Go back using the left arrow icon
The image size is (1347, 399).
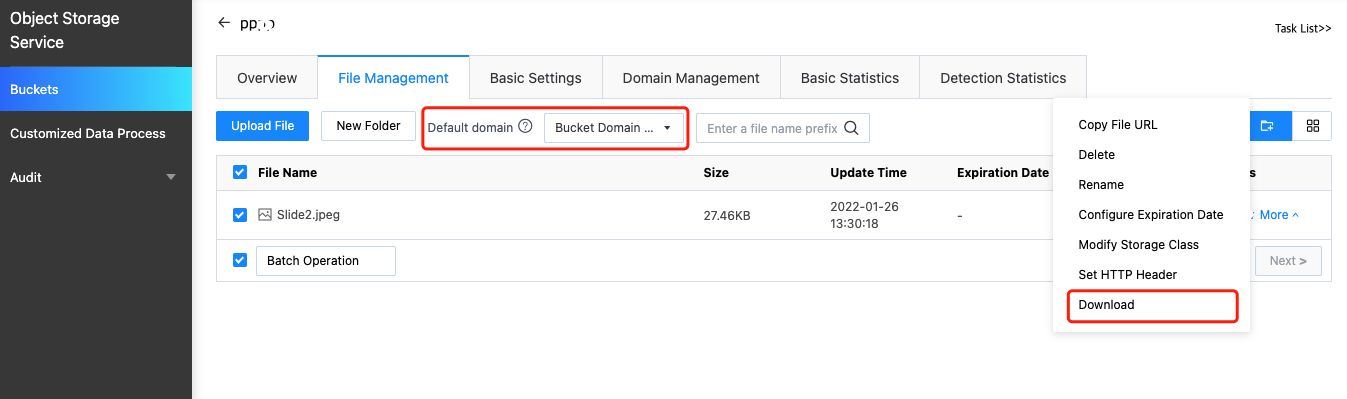(x=223, y=22)
